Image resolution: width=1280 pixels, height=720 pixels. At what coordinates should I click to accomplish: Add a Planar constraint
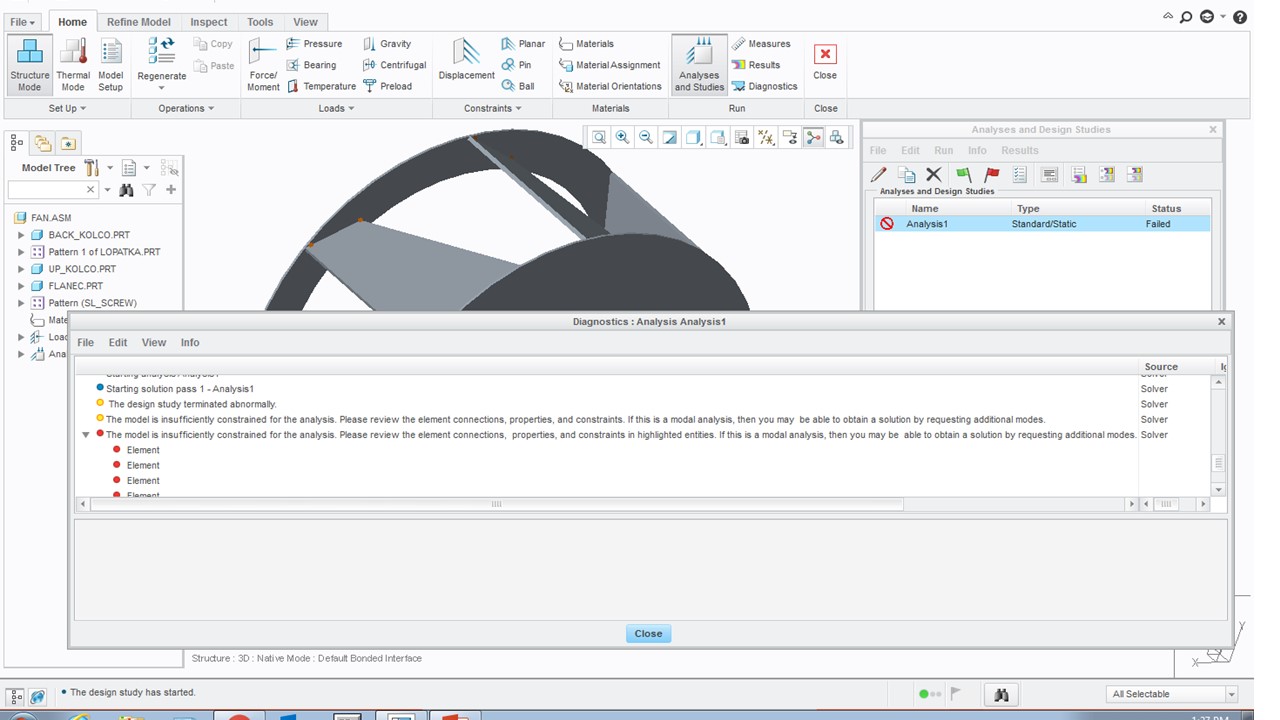coord(523,44)
